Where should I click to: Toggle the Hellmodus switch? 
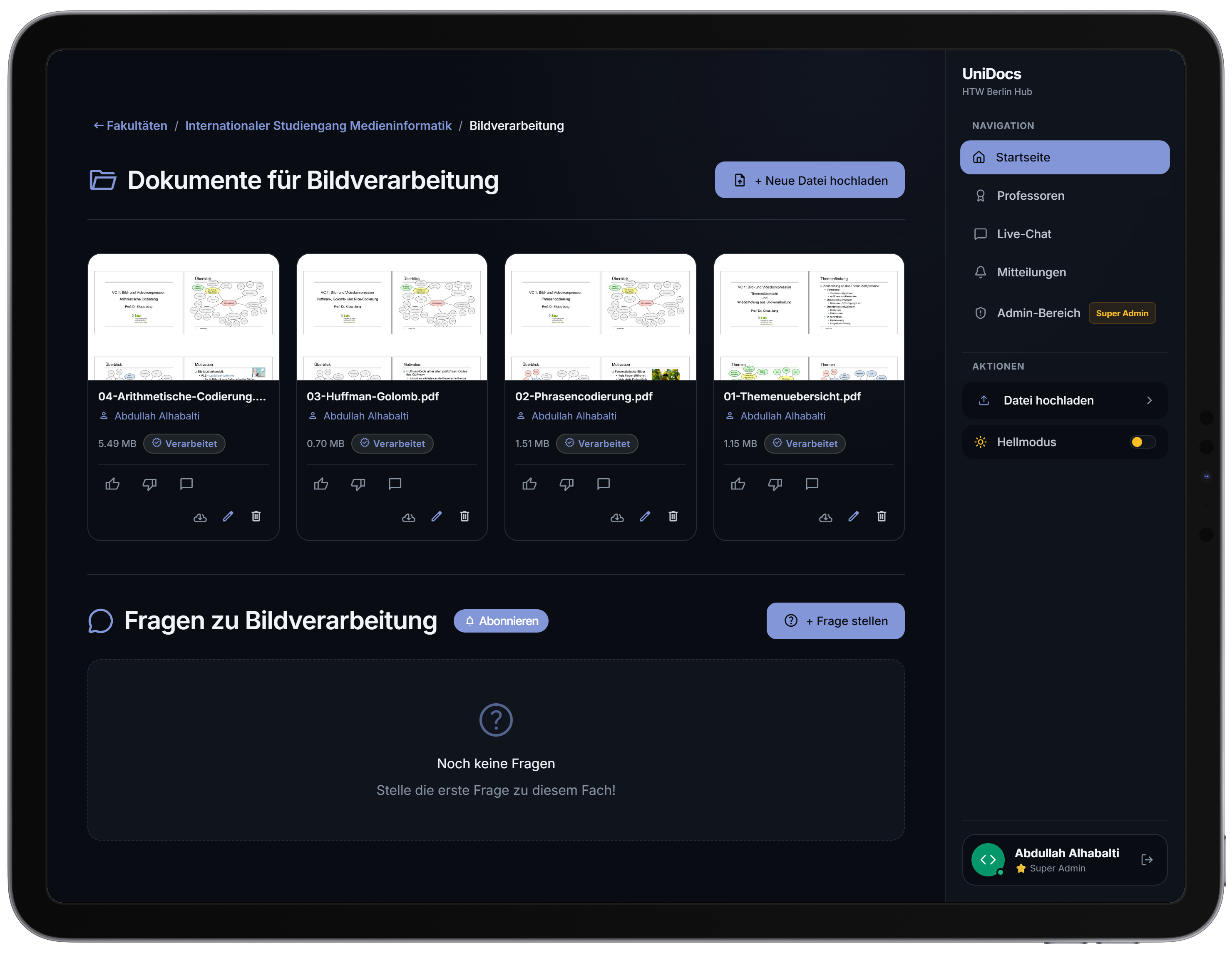tap(1143, 442)
